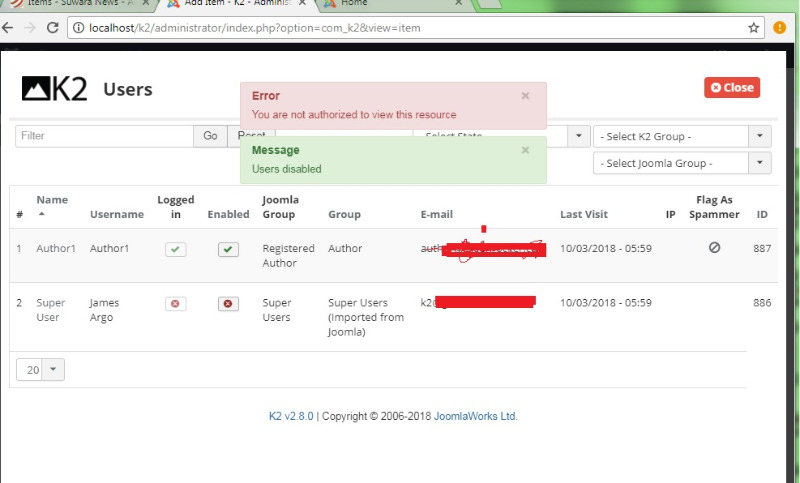Click the James Argo username cell

[x=105, y=310]
